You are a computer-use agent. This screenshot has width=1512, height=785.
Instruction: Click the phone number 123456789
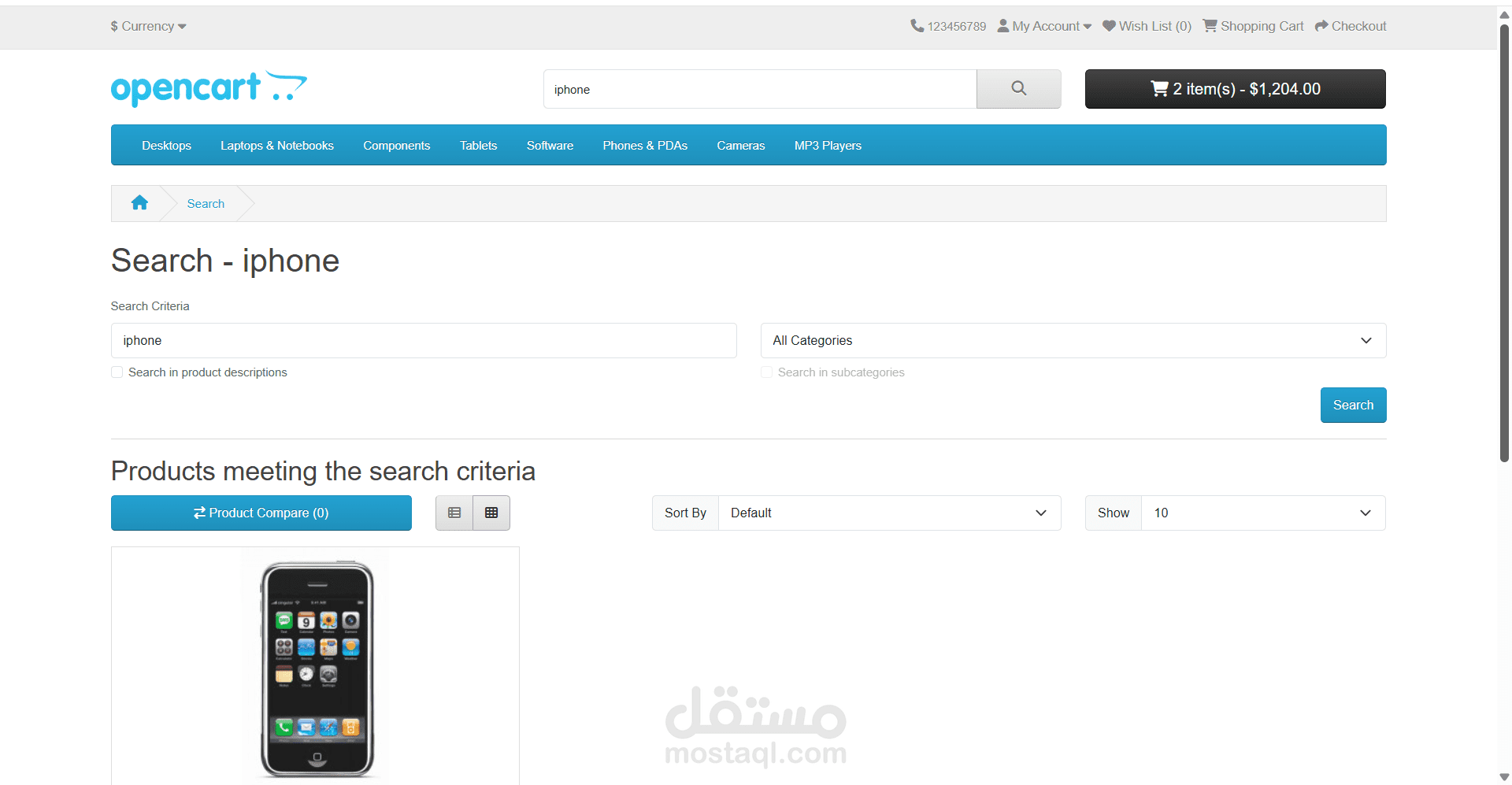click(x=948, y=26)
